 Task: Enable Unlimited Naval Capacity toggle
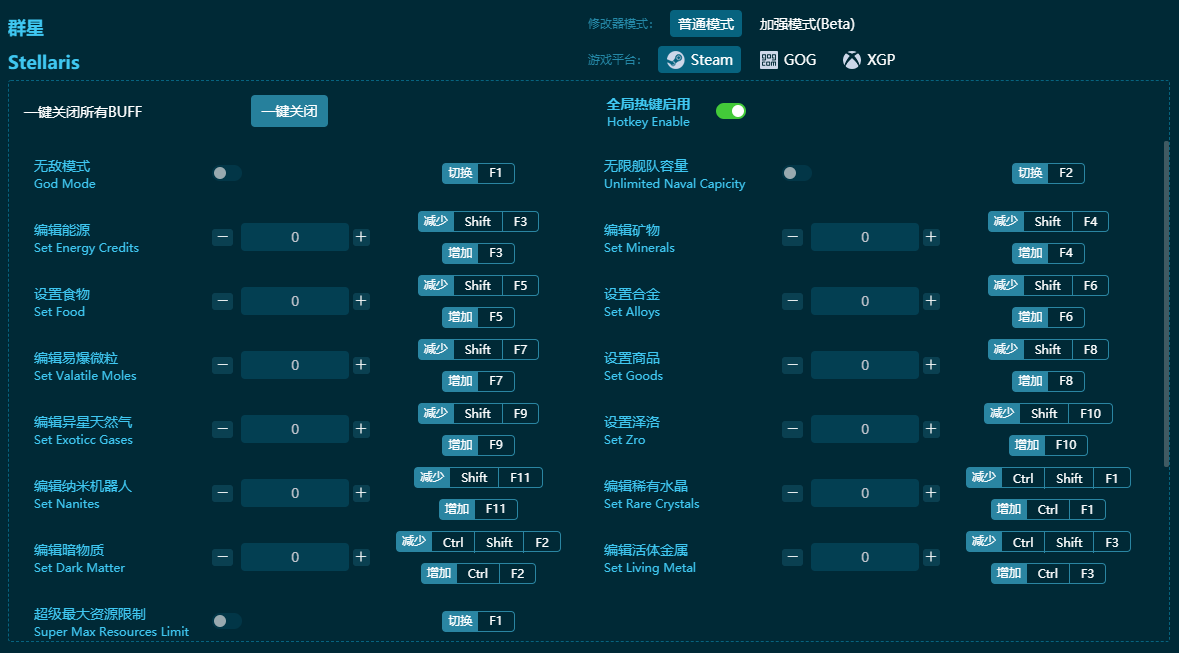pyautogui.click(x=797, y=173)
